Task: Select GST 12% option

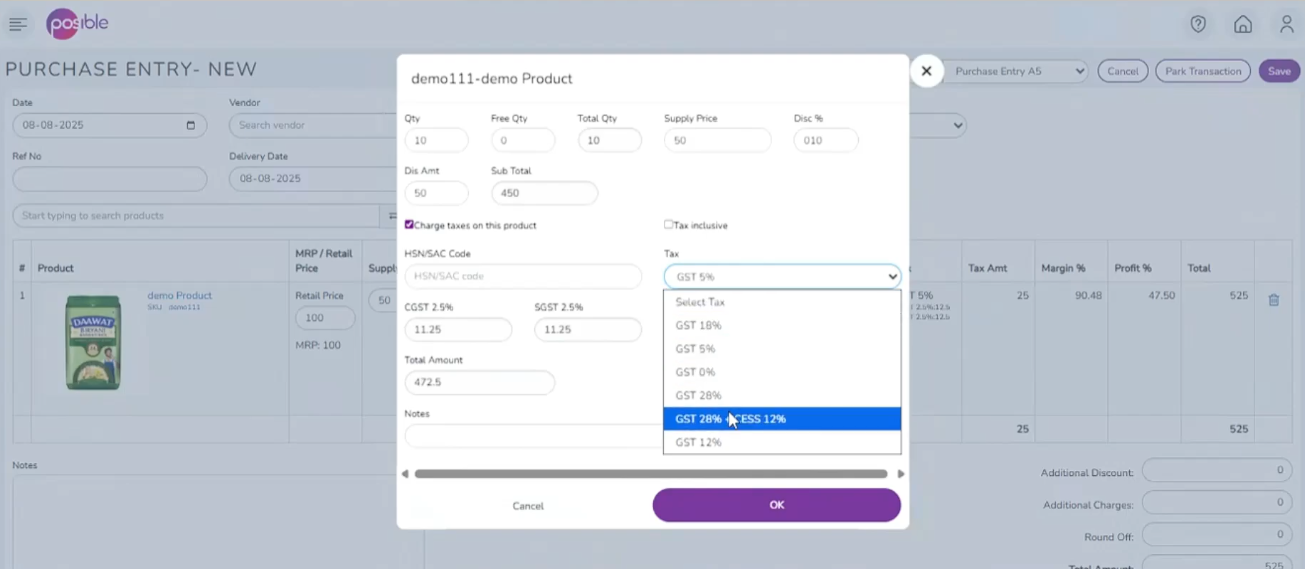Action: tap(782, 442)
